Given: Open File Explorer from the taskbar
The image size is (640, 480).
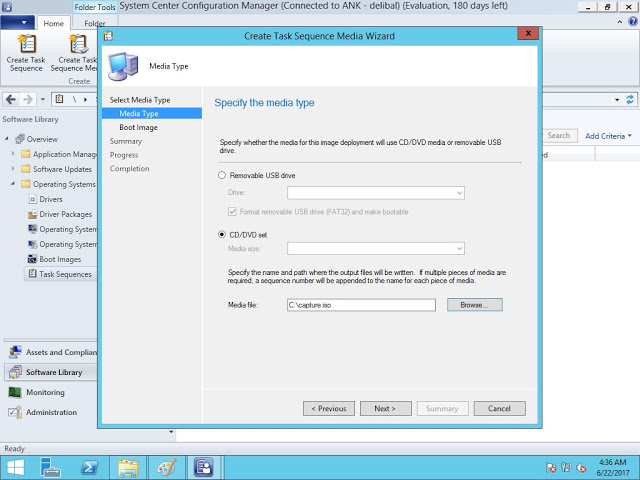Looking at the screenshot, I should [127, 467].
